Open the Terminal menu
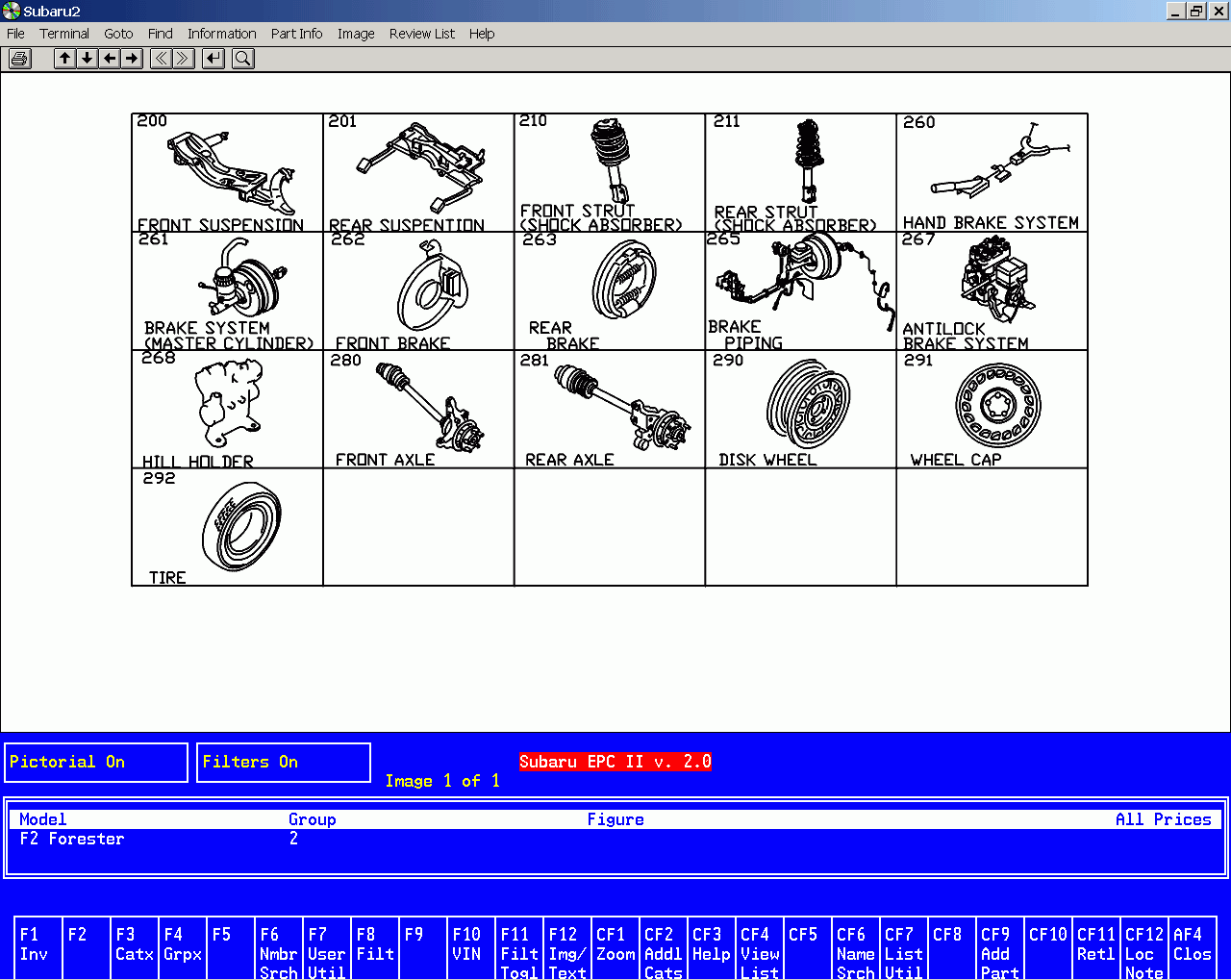This screenshot has width=1231, height=980. [x=64, y=34]
